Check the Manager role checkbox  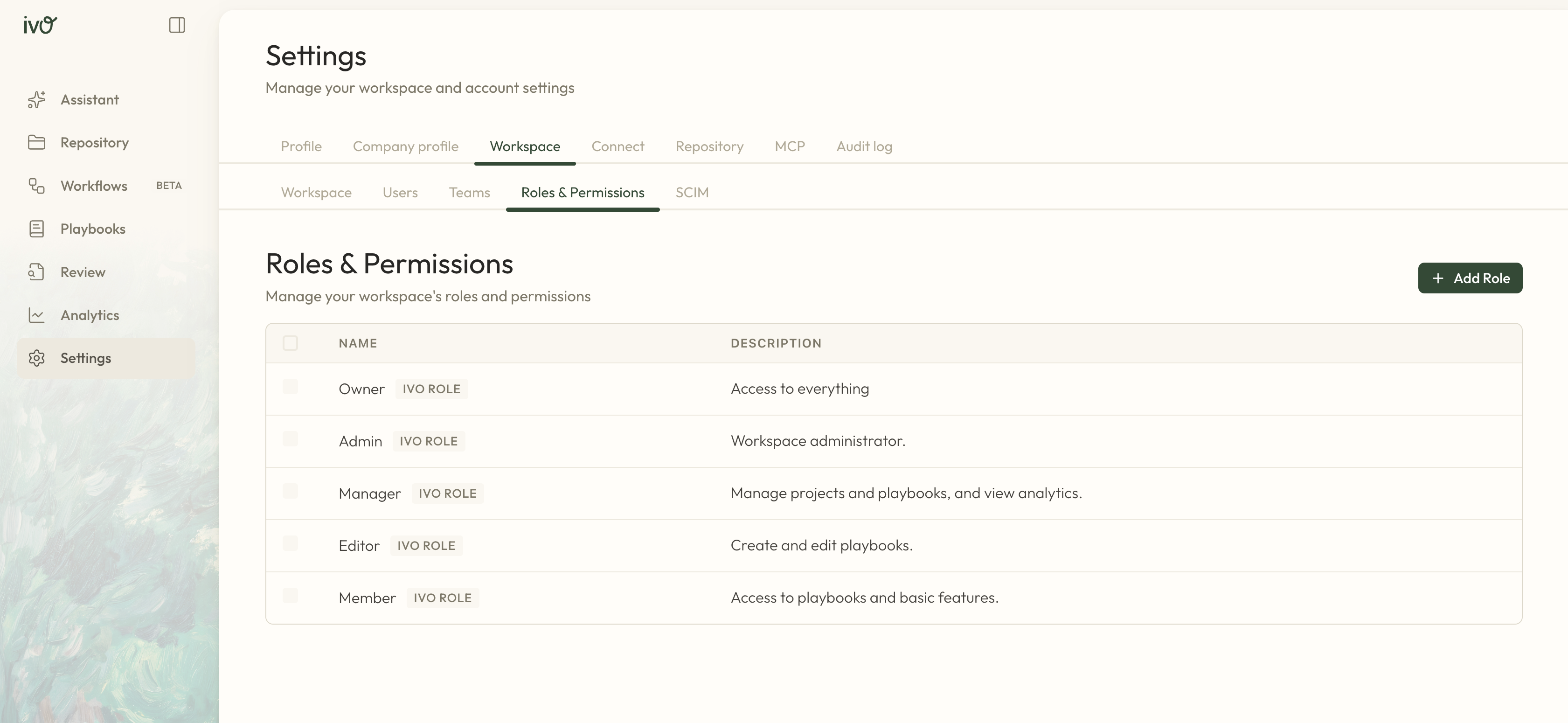(291, 491)
